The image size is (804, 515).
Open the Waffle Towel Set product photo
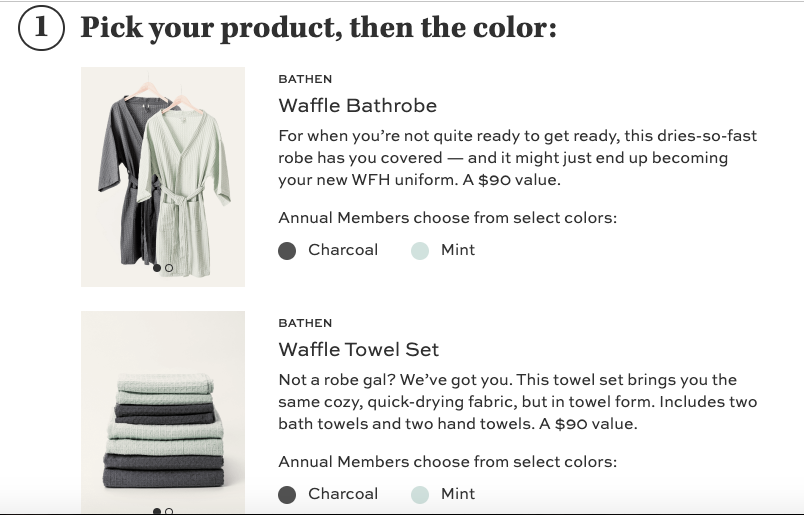pos(163,412)
